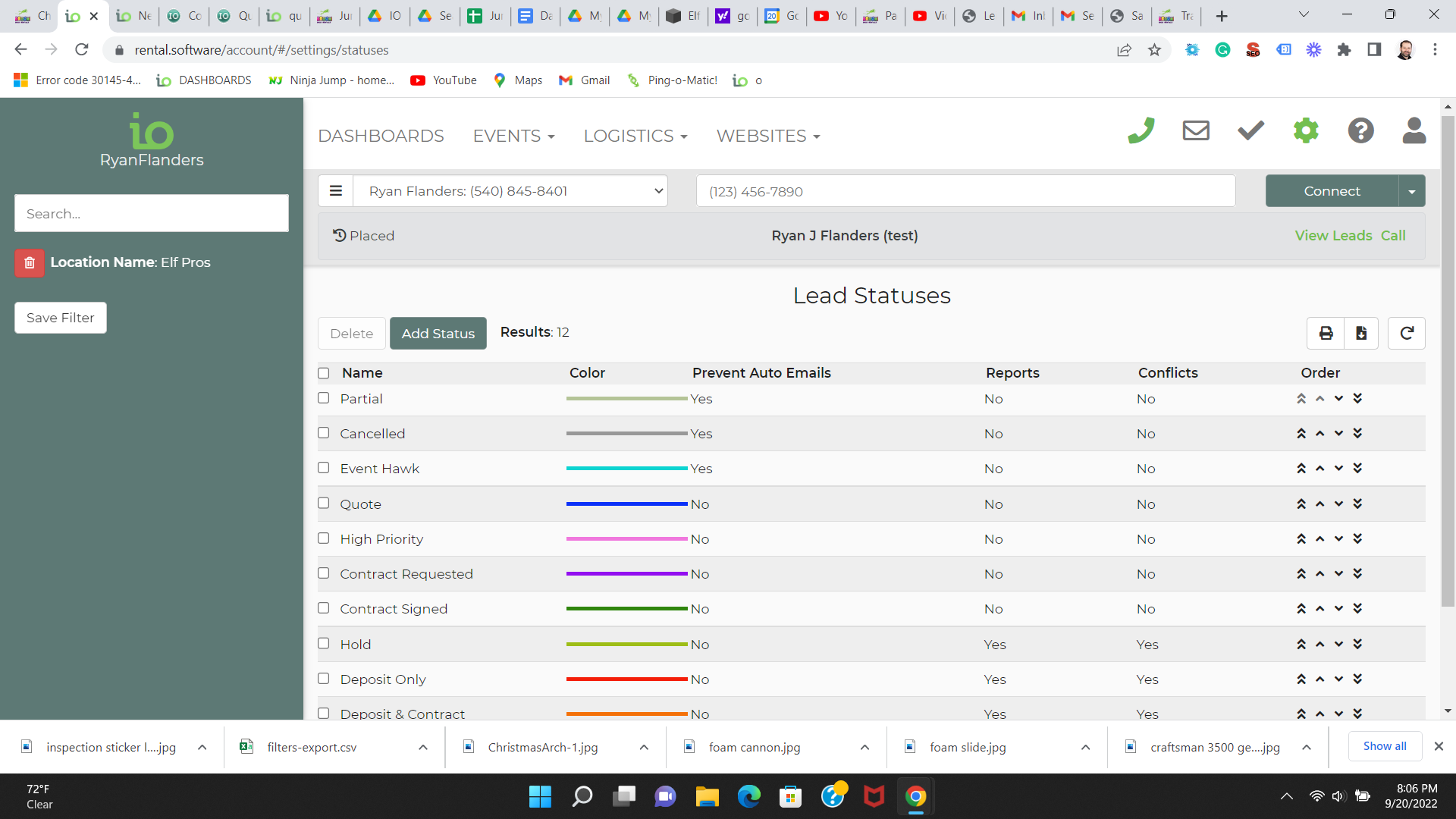This screenshot has height=819, width=1456.
Task: Click the green phone call icon
Action: pyautogui.click(x=1141, y=130)
